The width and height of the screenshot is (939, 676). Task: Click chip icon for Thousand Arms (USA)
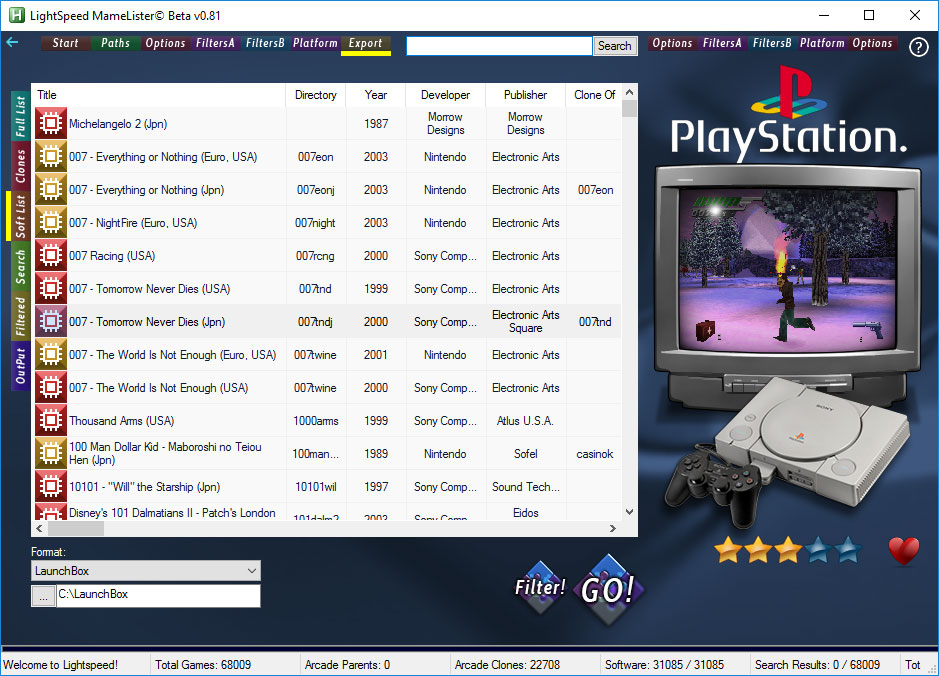pos(51,420)
